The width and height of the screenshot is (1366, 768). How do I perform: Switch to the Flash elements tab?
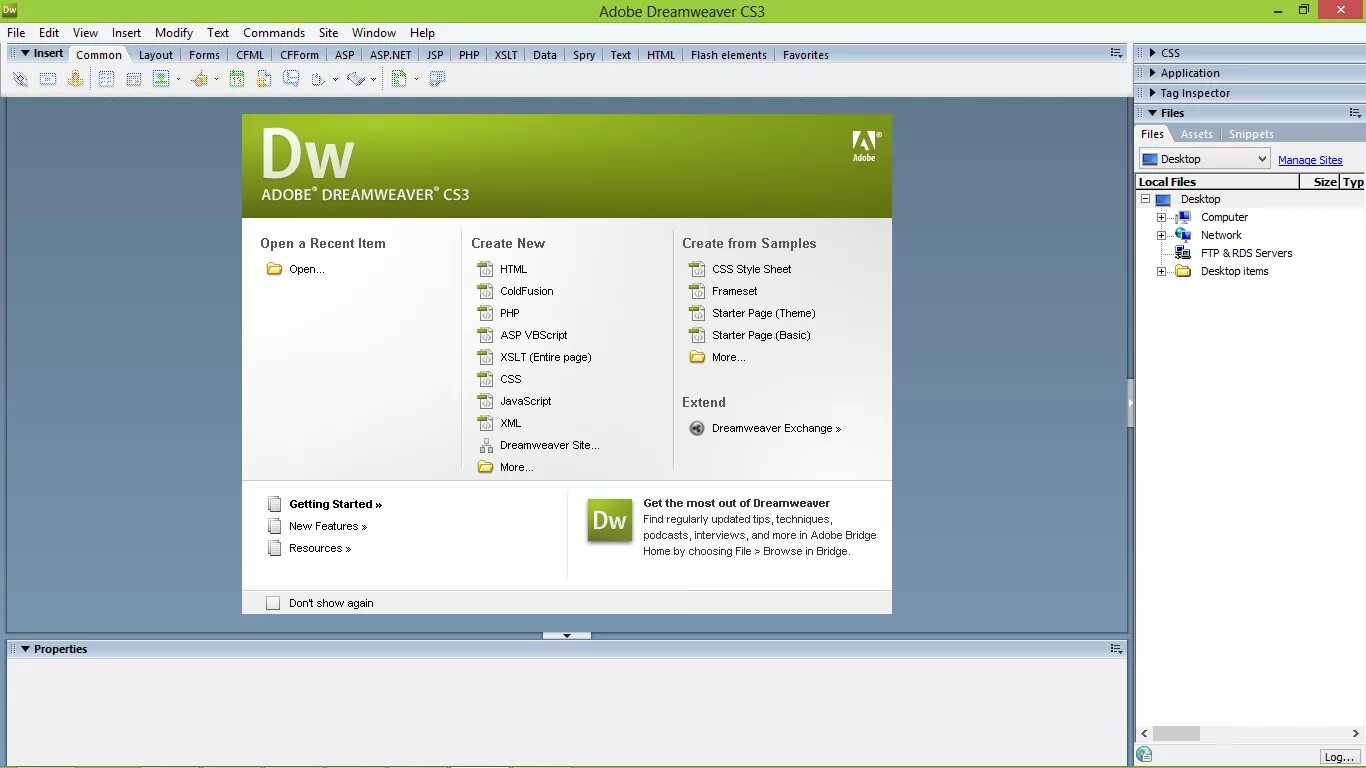[x=729, y=55]
